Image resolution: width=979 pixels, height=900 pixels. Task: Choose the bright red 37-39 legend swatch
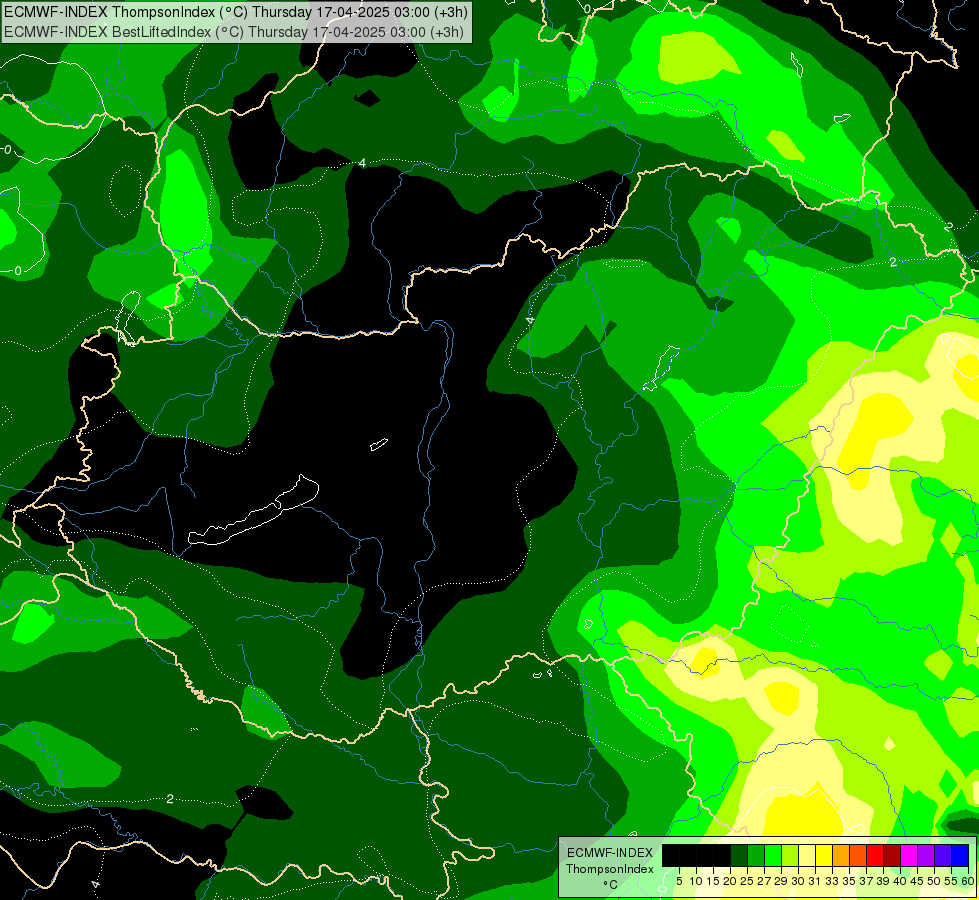pos(875,855)
